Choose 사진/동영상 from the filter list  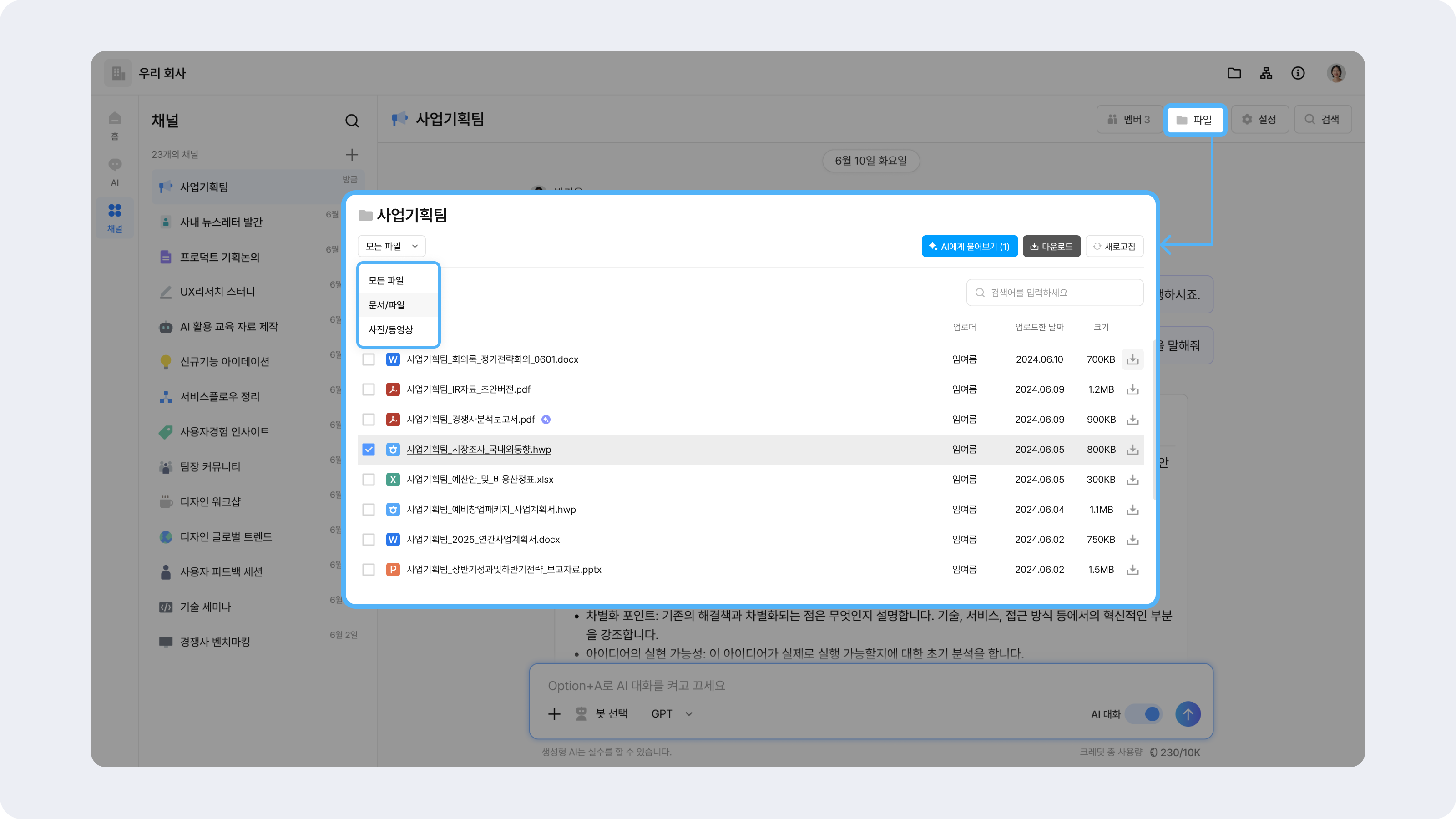click(x=398, y=329)
